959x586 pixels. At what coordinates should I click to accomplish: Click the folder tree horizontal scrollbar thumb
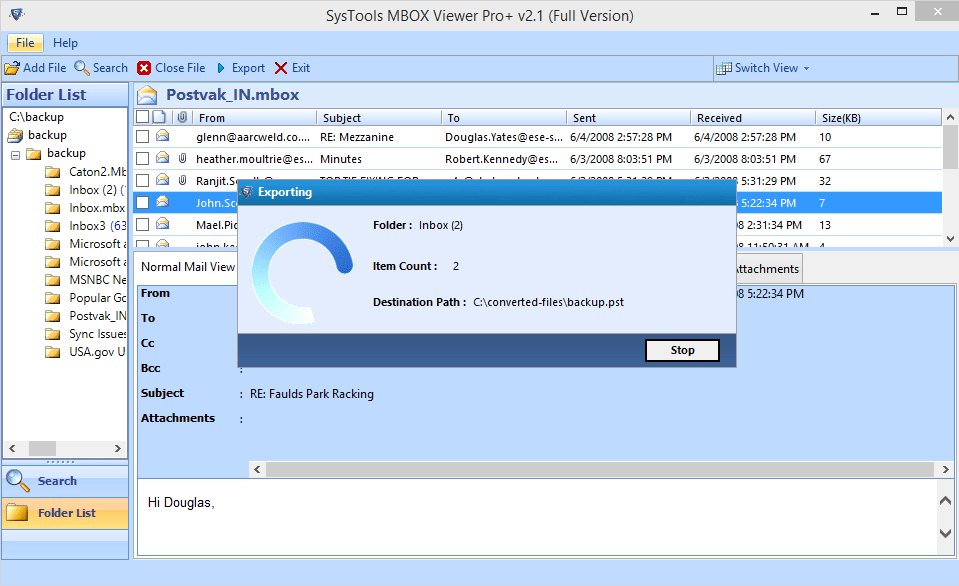click(x=42, y=448)
